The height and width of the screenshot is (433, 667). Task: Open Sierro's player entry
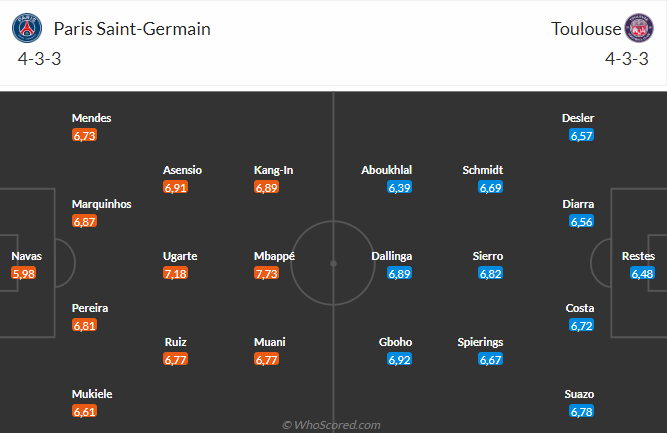488,256
